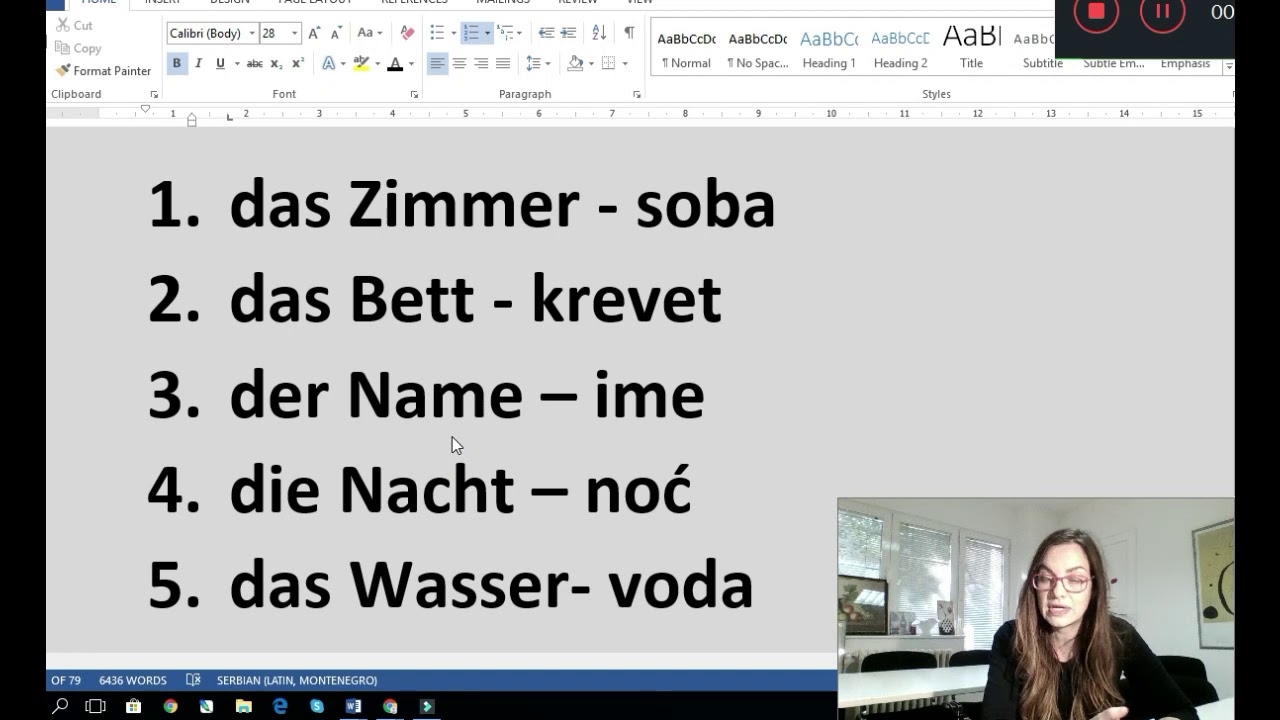Open the Clipboard pane launcher
Image resolution: width=1280 pixels, height=720 pixels.
[154, 94]
